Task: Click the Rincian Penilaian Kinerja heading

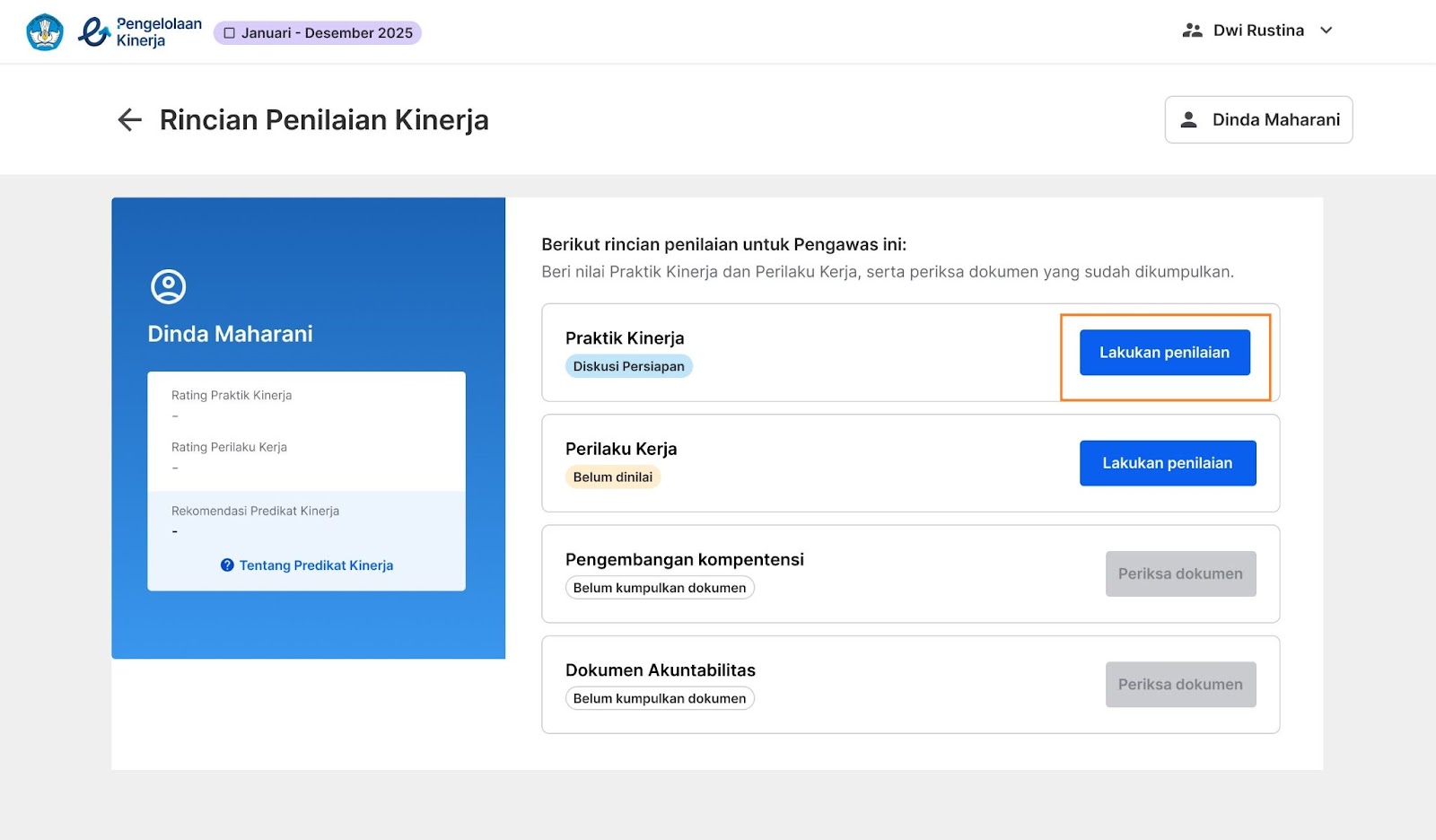Action: click(324, 119)
